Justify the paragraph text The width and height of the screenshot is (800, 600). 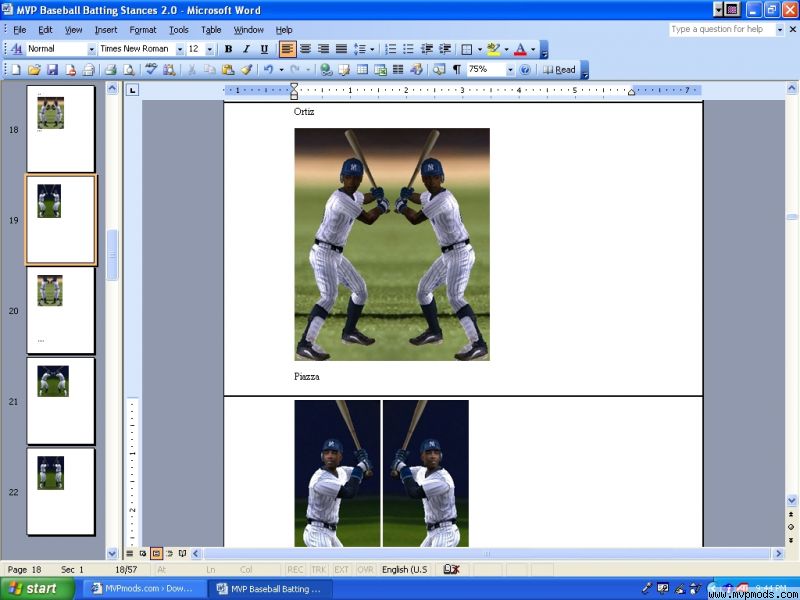point(341,49)
